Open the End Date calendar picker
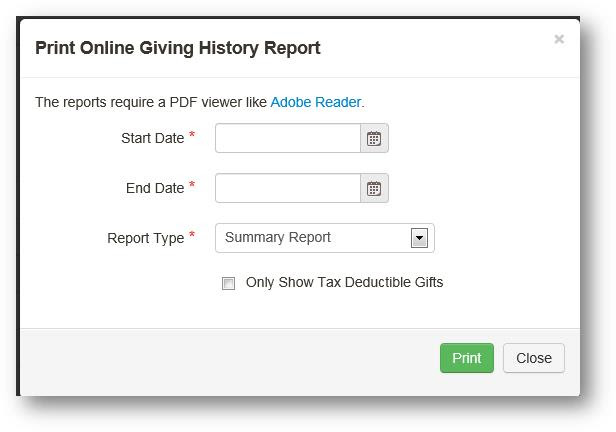616x432 pixels. tap(374, 189)
